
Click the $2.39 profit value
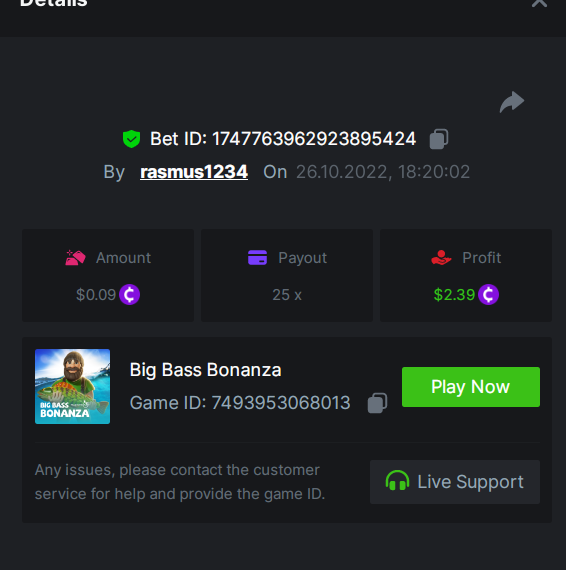coord(454,295)
